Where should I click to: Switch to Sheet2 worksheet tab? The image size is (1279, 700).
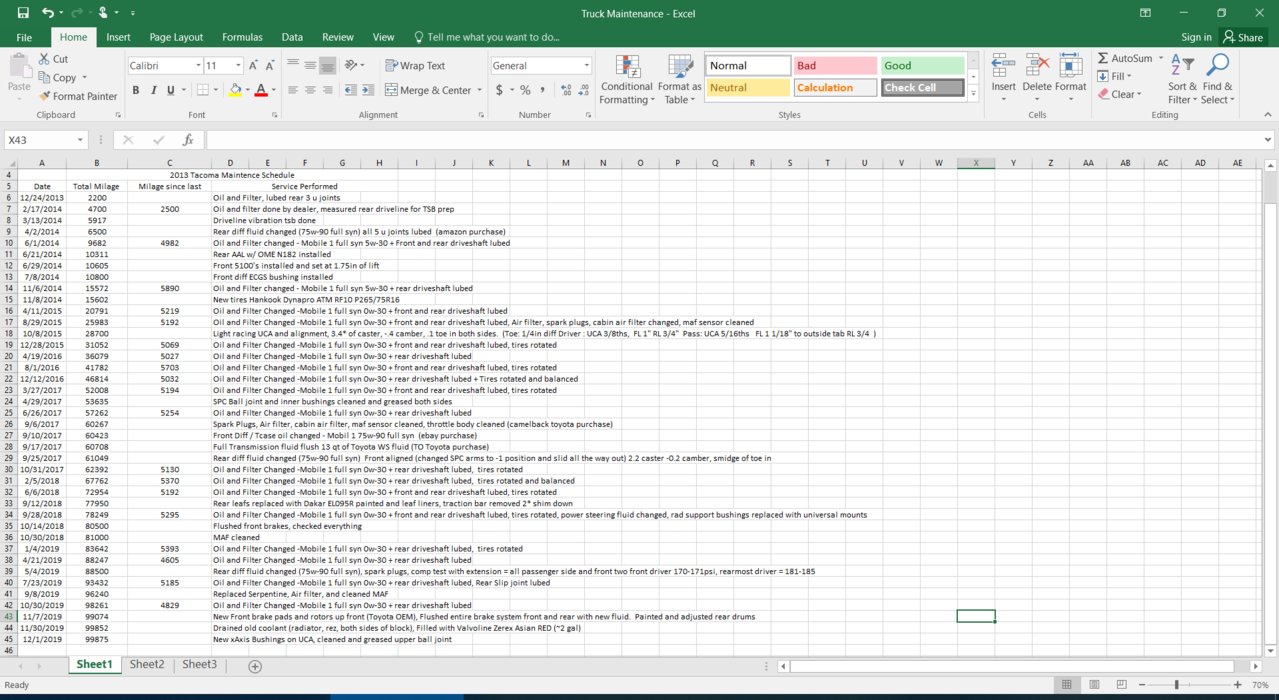[147, 664]
